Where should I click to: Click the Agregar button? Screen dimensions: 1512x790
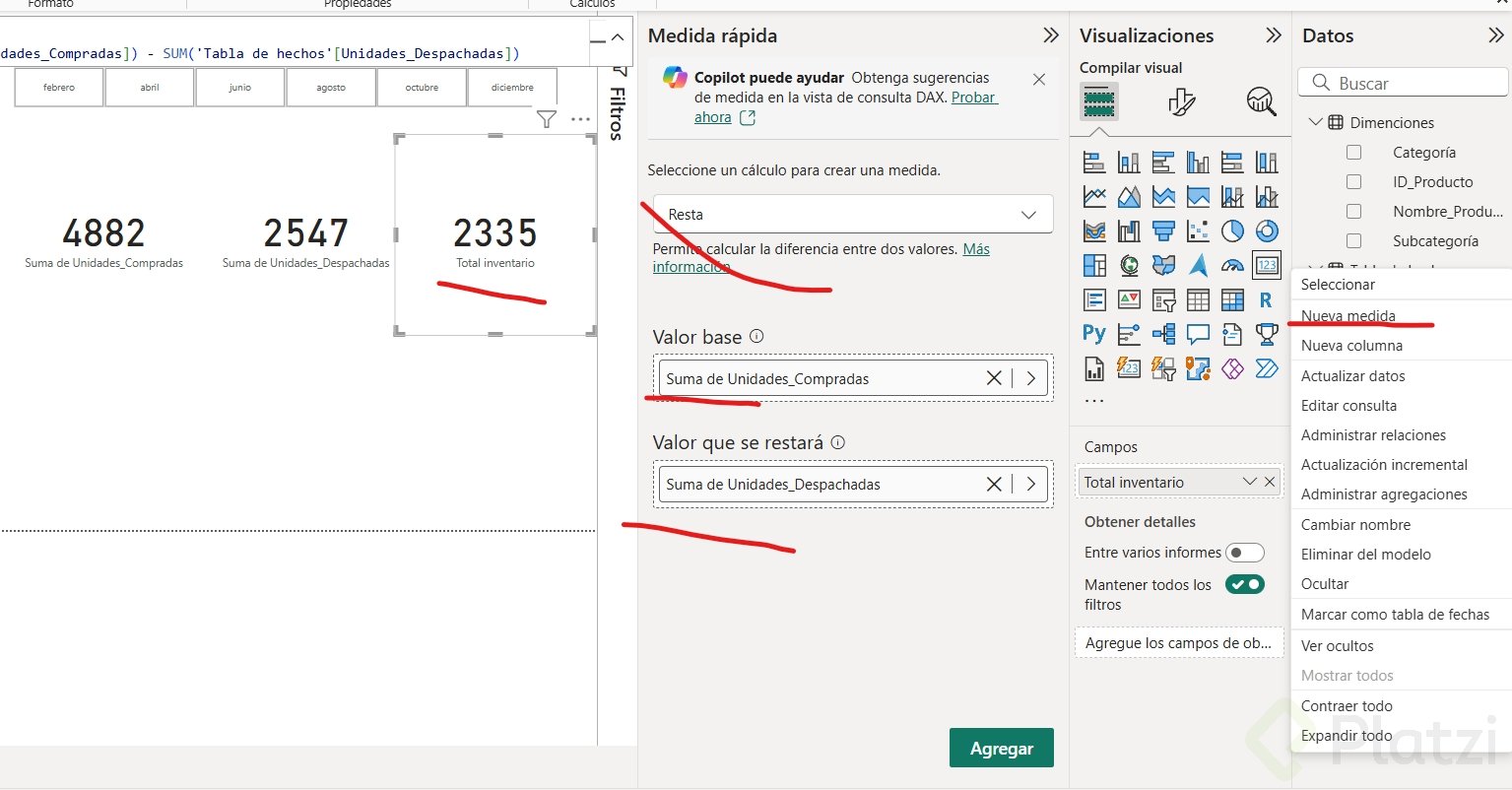tap(1002, 748)
